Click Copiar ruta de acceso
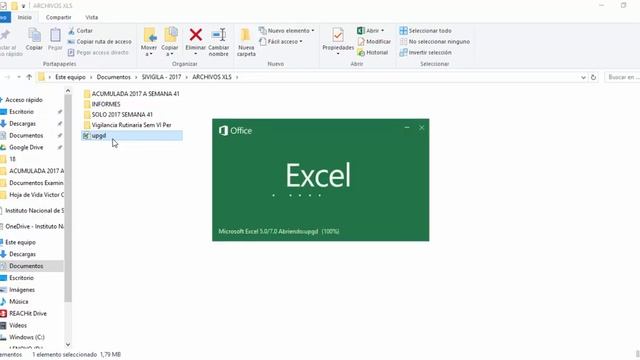 point(100,42)
